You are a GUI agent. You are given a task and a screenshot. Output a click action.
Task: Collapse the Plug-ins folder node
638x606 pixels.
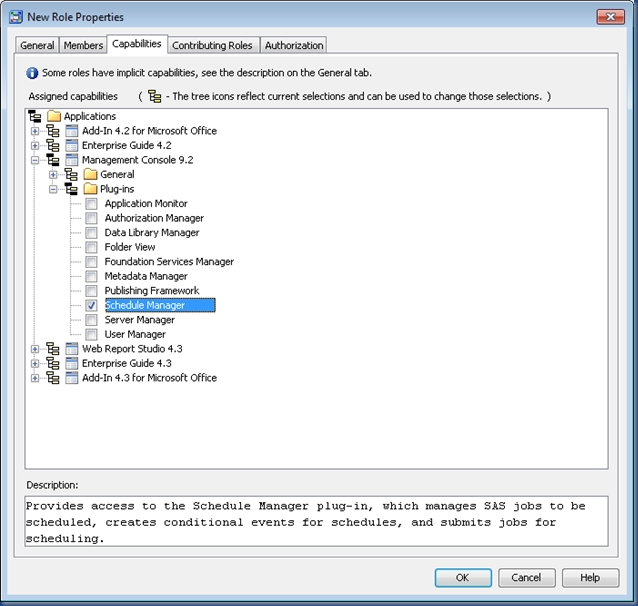click(x=53, y=189)
